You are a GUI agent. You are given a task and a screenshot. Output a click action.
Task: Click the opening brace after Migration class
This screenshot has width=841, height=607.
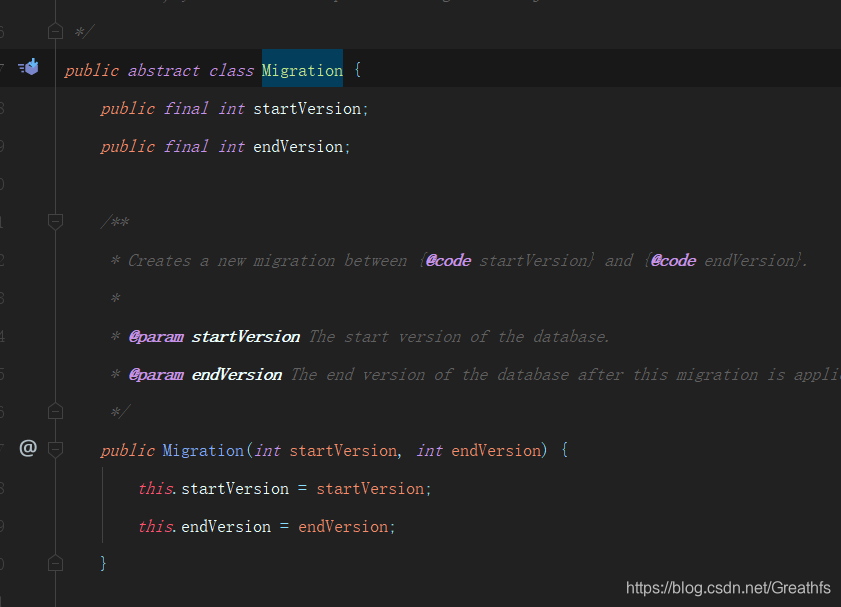tap(358, 70)
